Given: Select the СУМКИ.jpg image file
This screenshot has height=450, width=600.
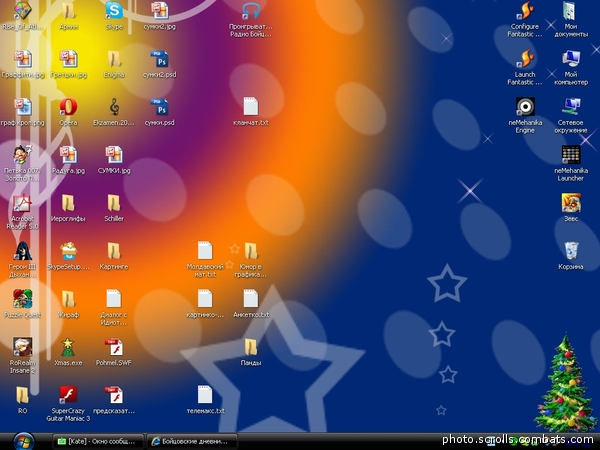Looking at the screenshot, I should coord(114,155).
